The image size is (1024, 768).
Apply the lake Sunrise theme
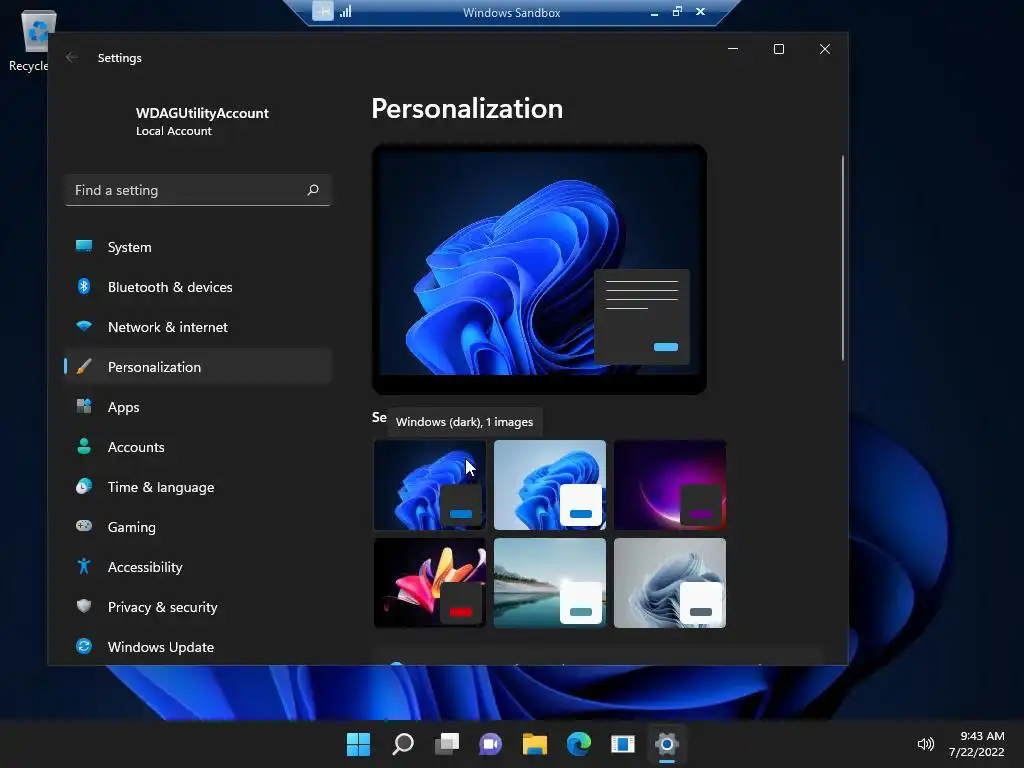coord(550,583)
